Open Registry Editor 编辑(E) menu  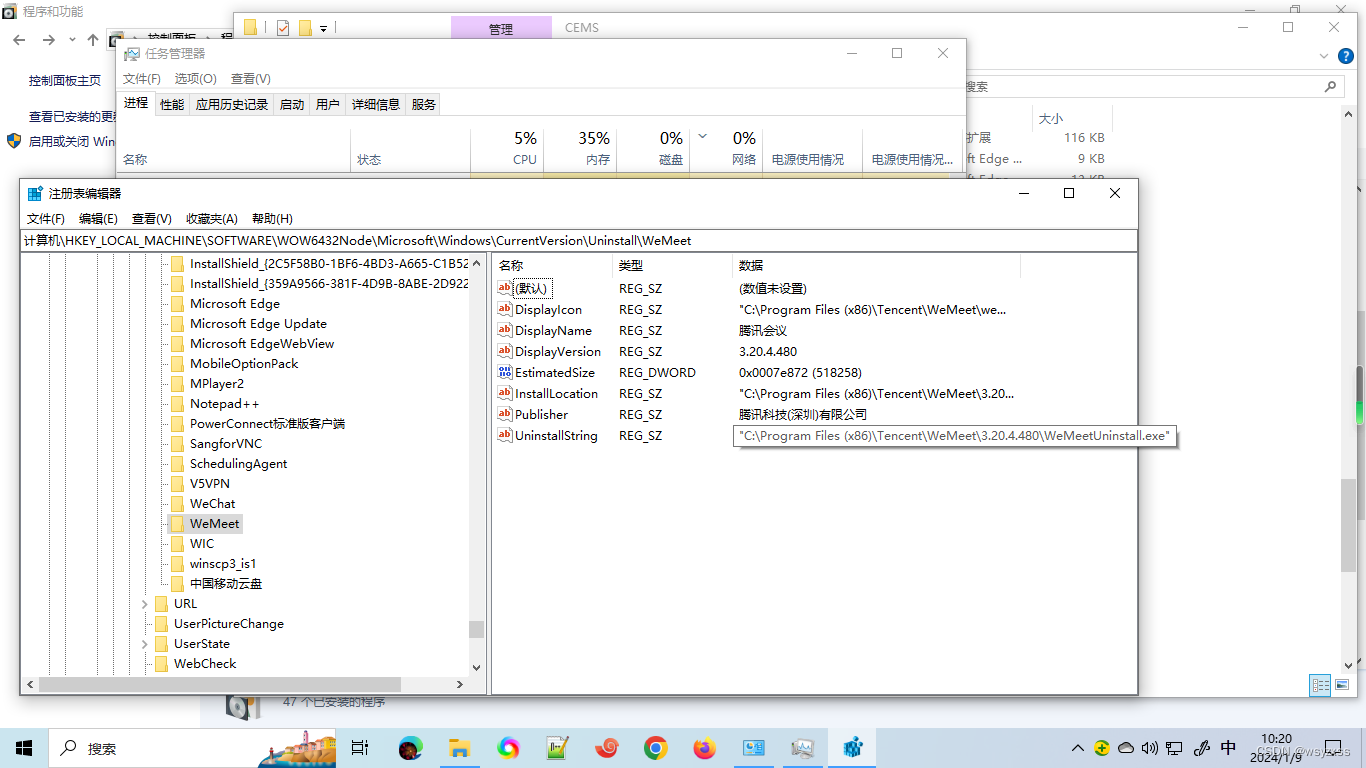click(x=99, y=218)
